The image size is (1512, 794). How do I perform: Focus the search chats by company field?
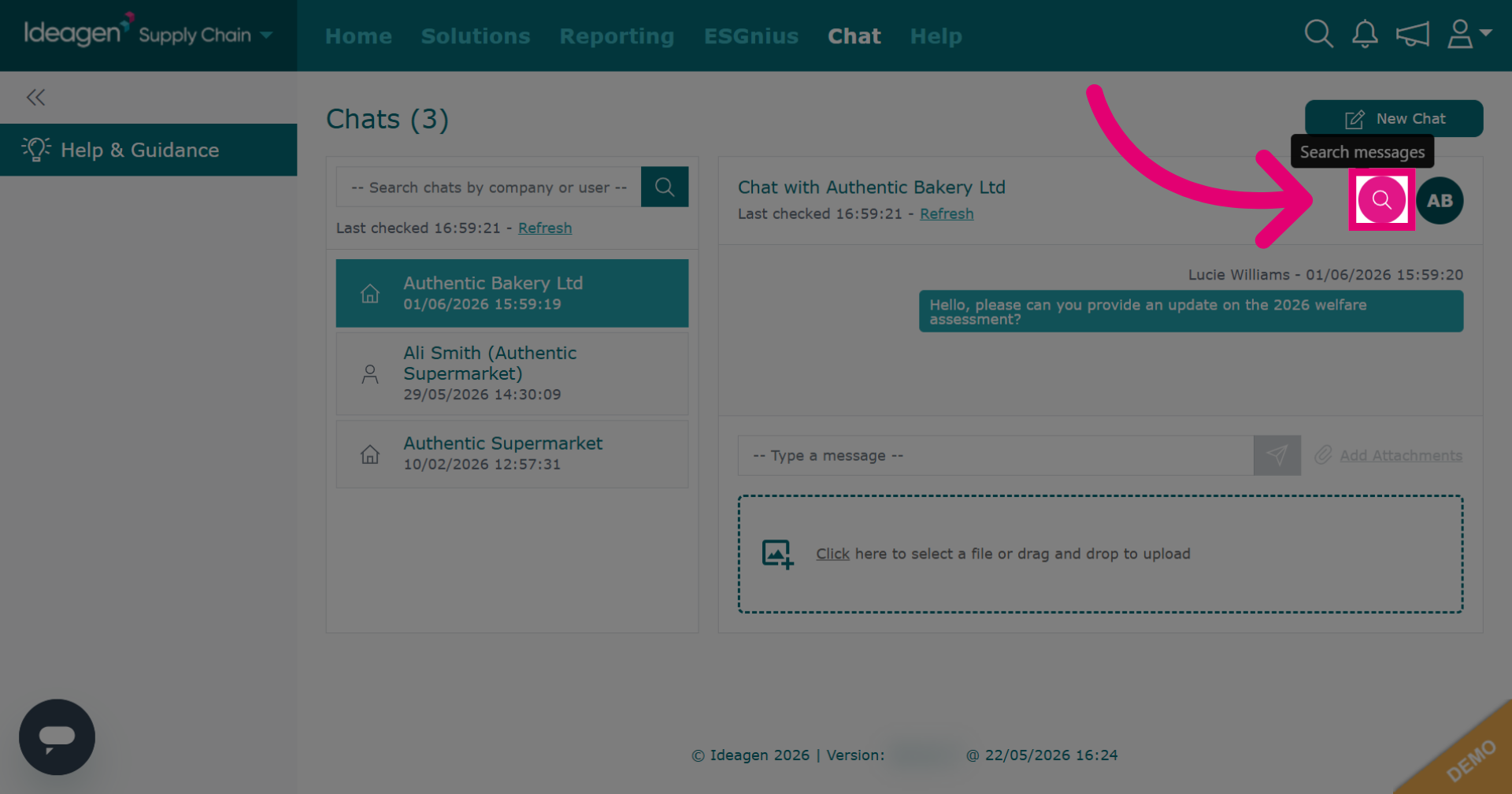(x=488, y=187)
